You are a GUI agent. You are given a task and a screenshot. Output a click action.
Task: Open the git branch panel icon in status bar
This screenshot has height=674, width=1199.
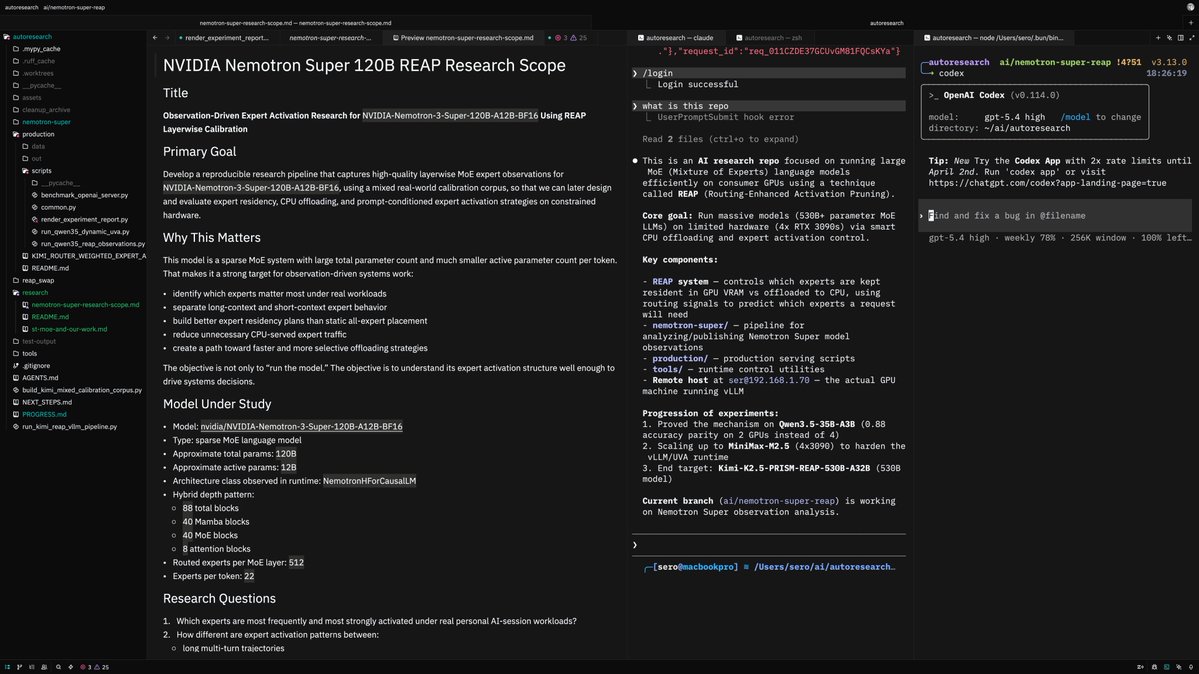pyautogui.click(x=19, y=667)
